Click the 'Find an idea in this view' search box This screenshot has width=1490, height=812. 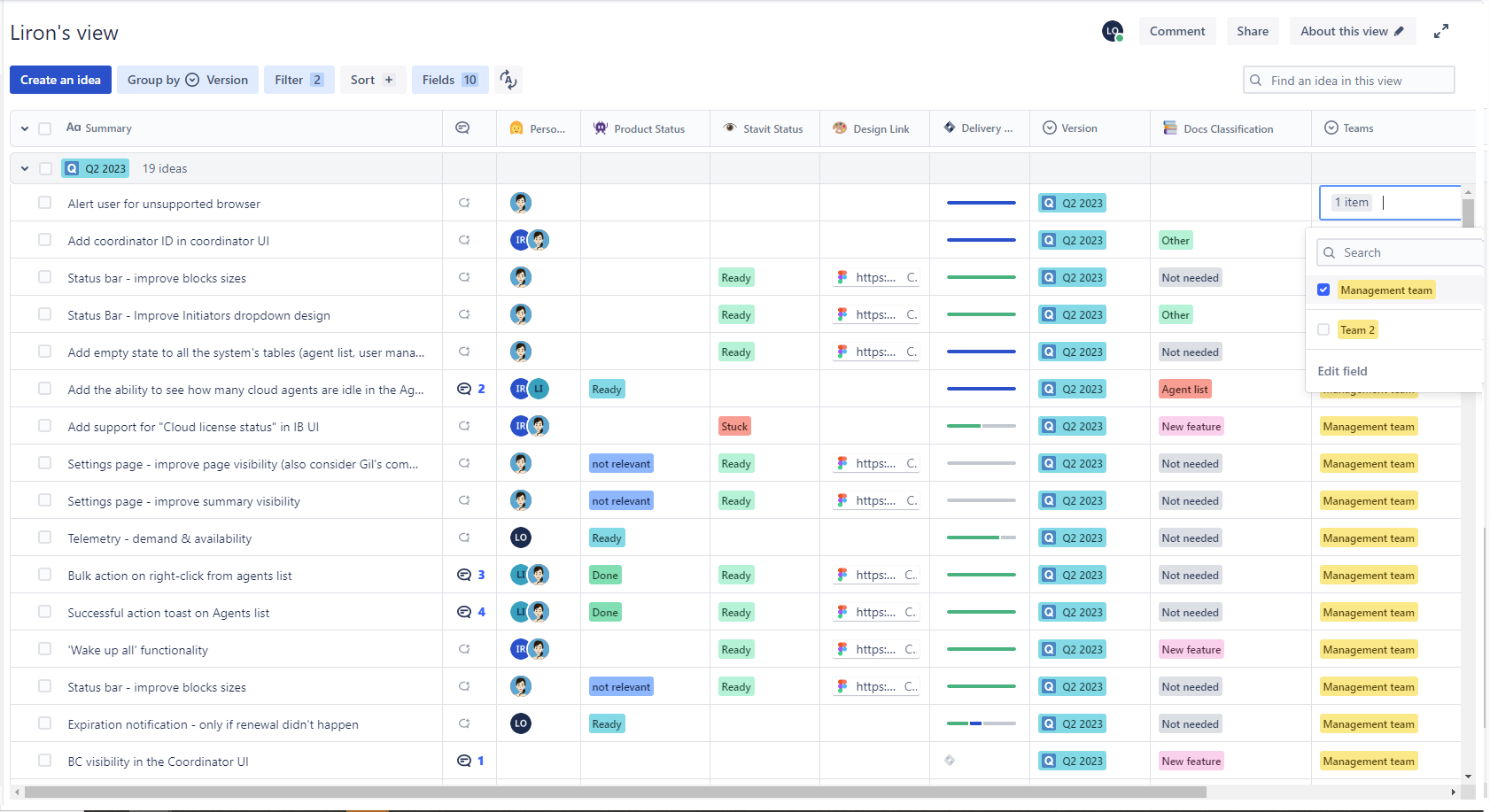[1348, 80]
